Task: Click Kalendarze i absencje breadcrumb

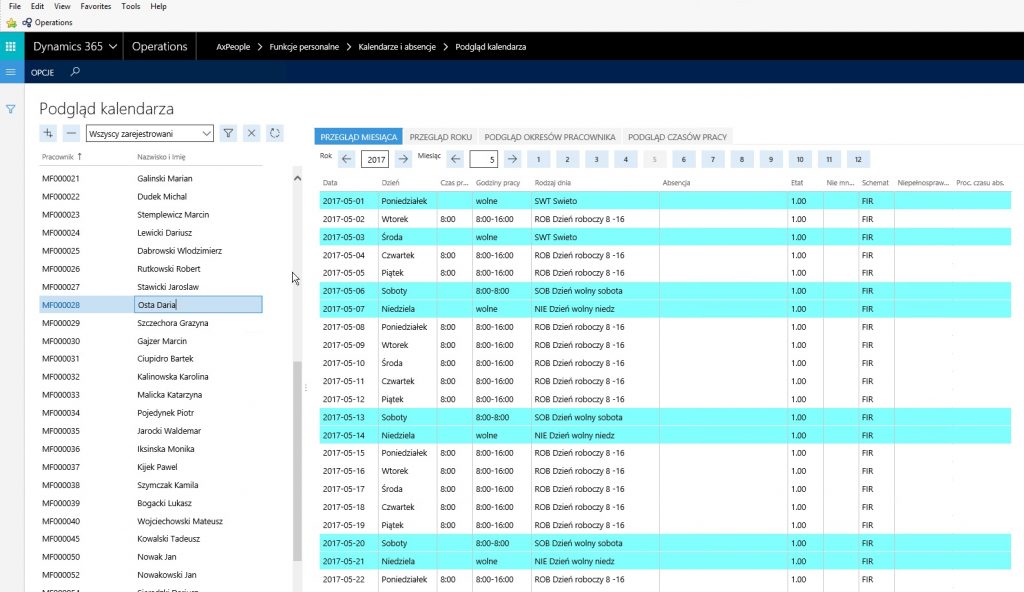Action: pos(397,46)
